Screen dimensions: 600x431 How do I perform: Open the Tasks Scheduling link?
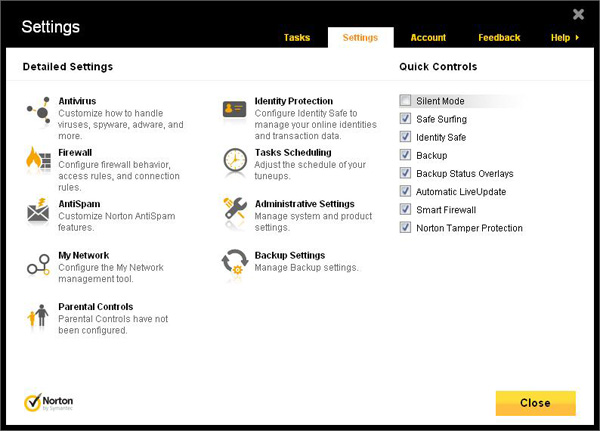[293, 152]
